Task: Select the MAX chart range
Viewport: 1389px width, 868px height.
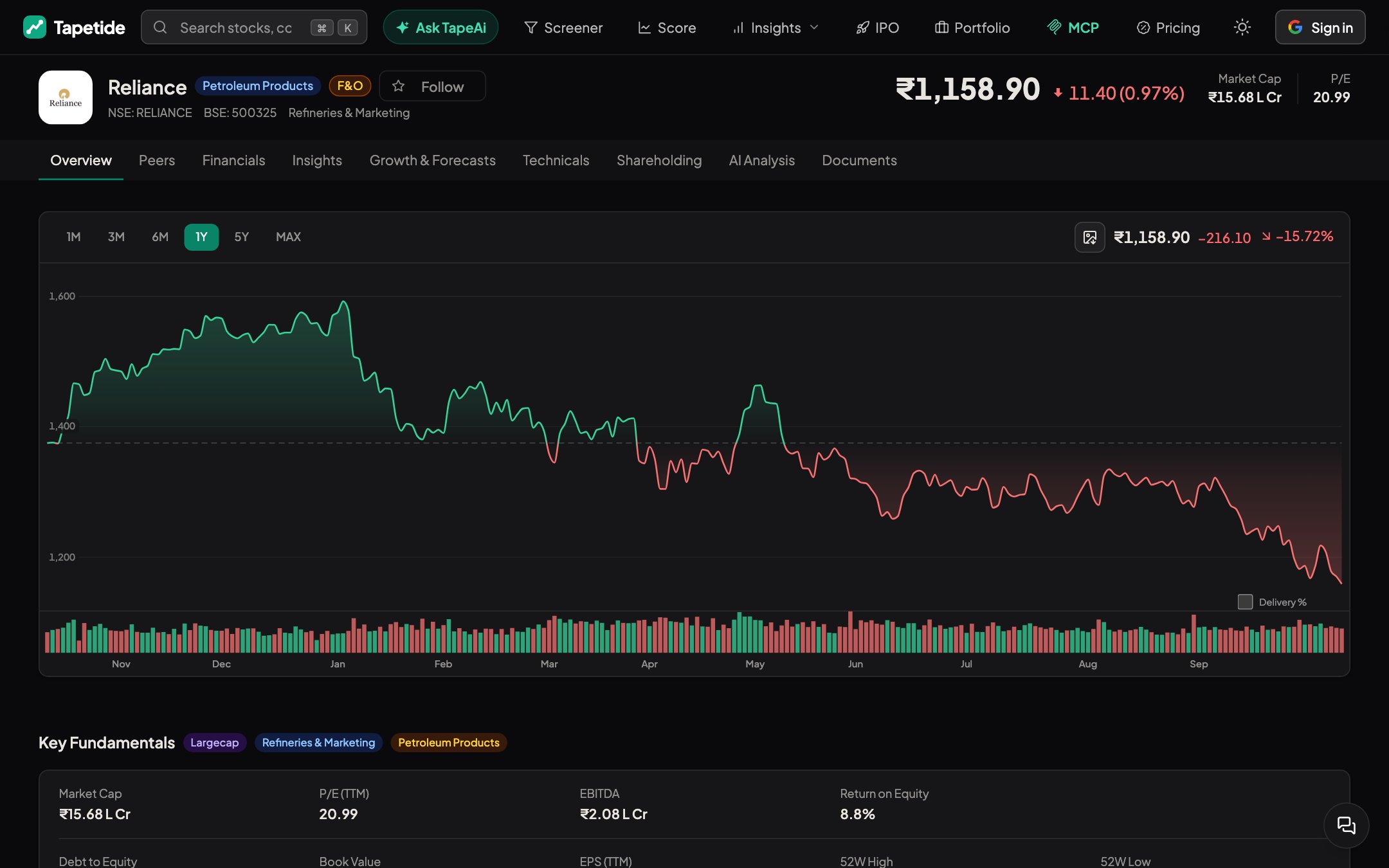Action: coord(288,237)
